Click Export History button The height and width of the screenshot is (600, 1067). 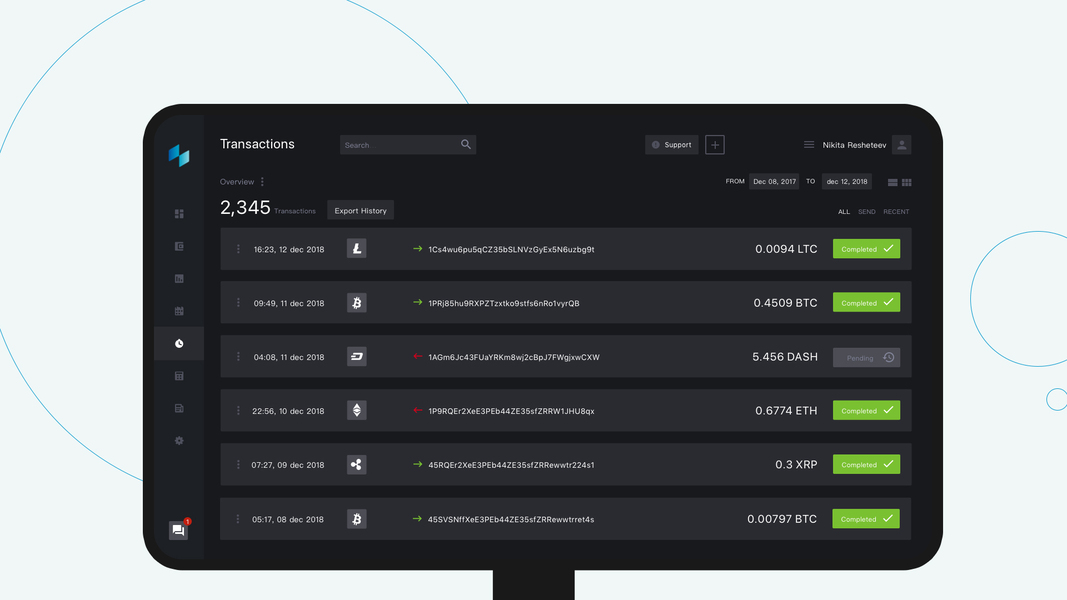[361, 210]
